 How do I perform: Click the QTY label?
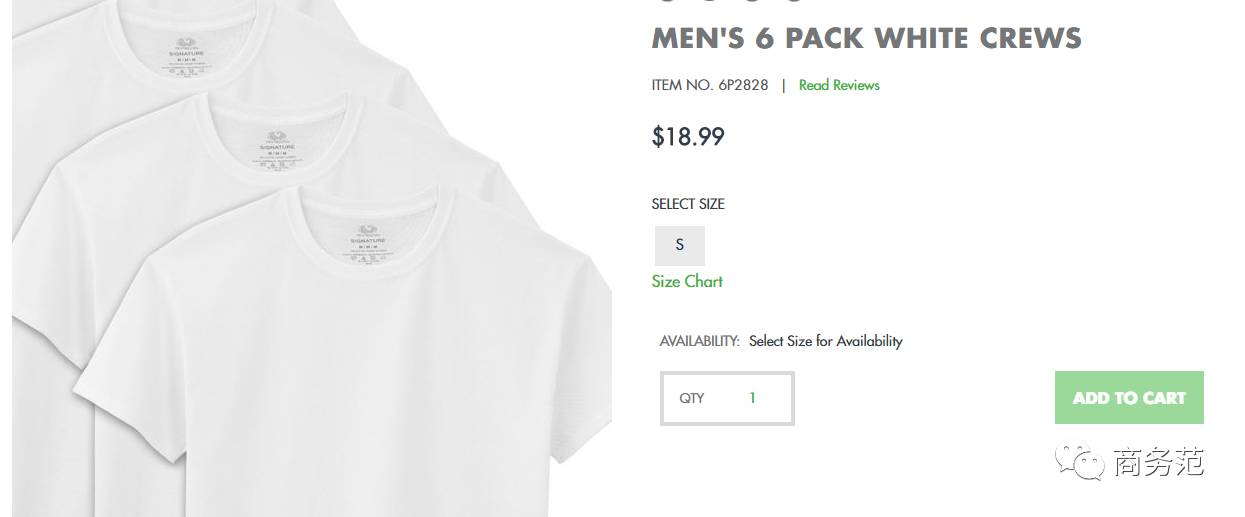(692, 398)
